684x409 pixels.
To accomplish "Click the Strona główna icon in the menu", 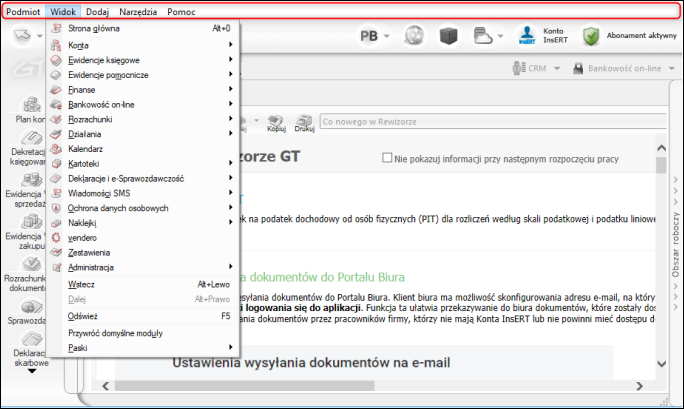I will tap(56, 28).
